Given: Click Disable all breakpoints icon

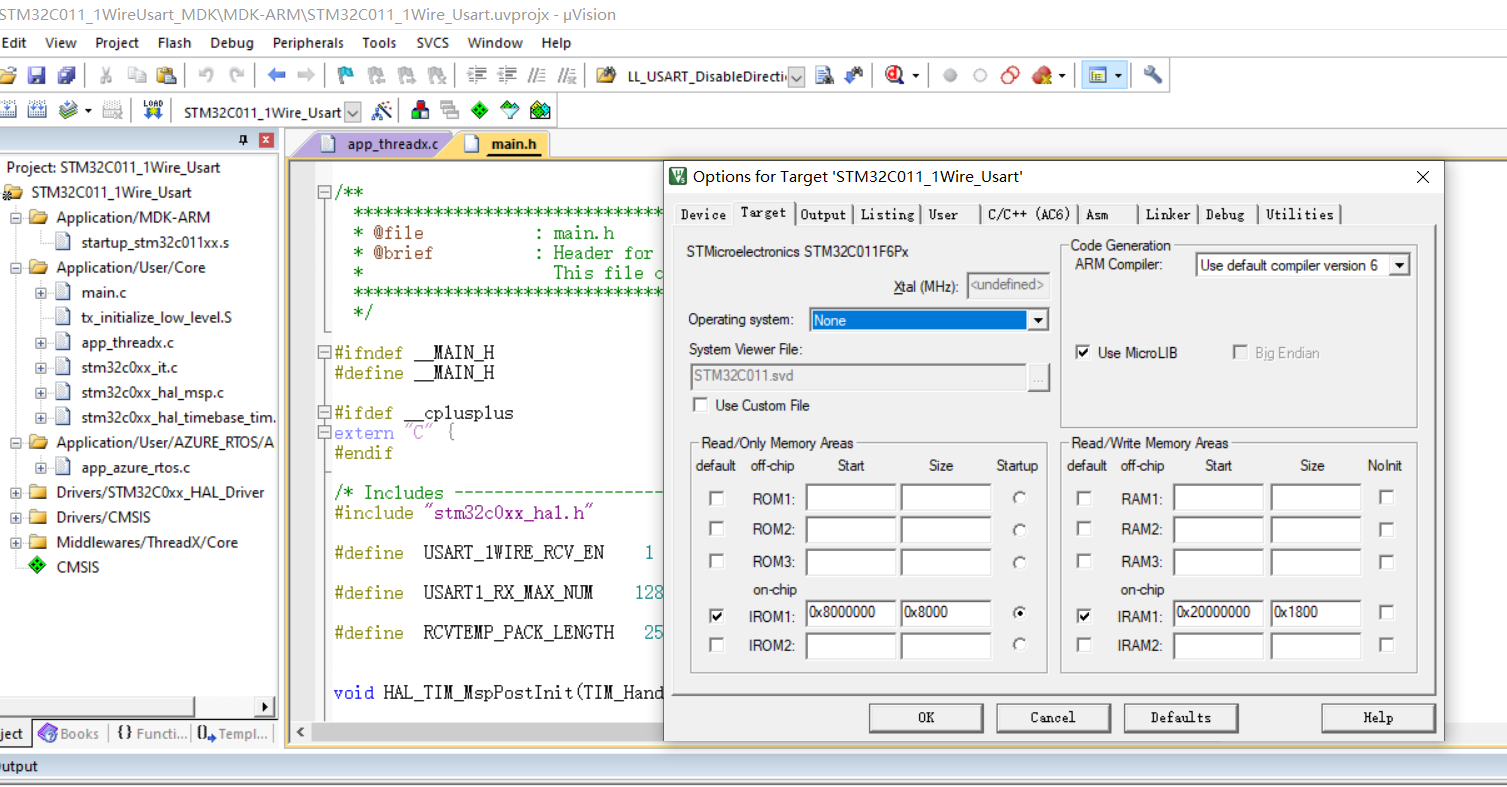Looking at the screenshot, I should pos(1010,75).
